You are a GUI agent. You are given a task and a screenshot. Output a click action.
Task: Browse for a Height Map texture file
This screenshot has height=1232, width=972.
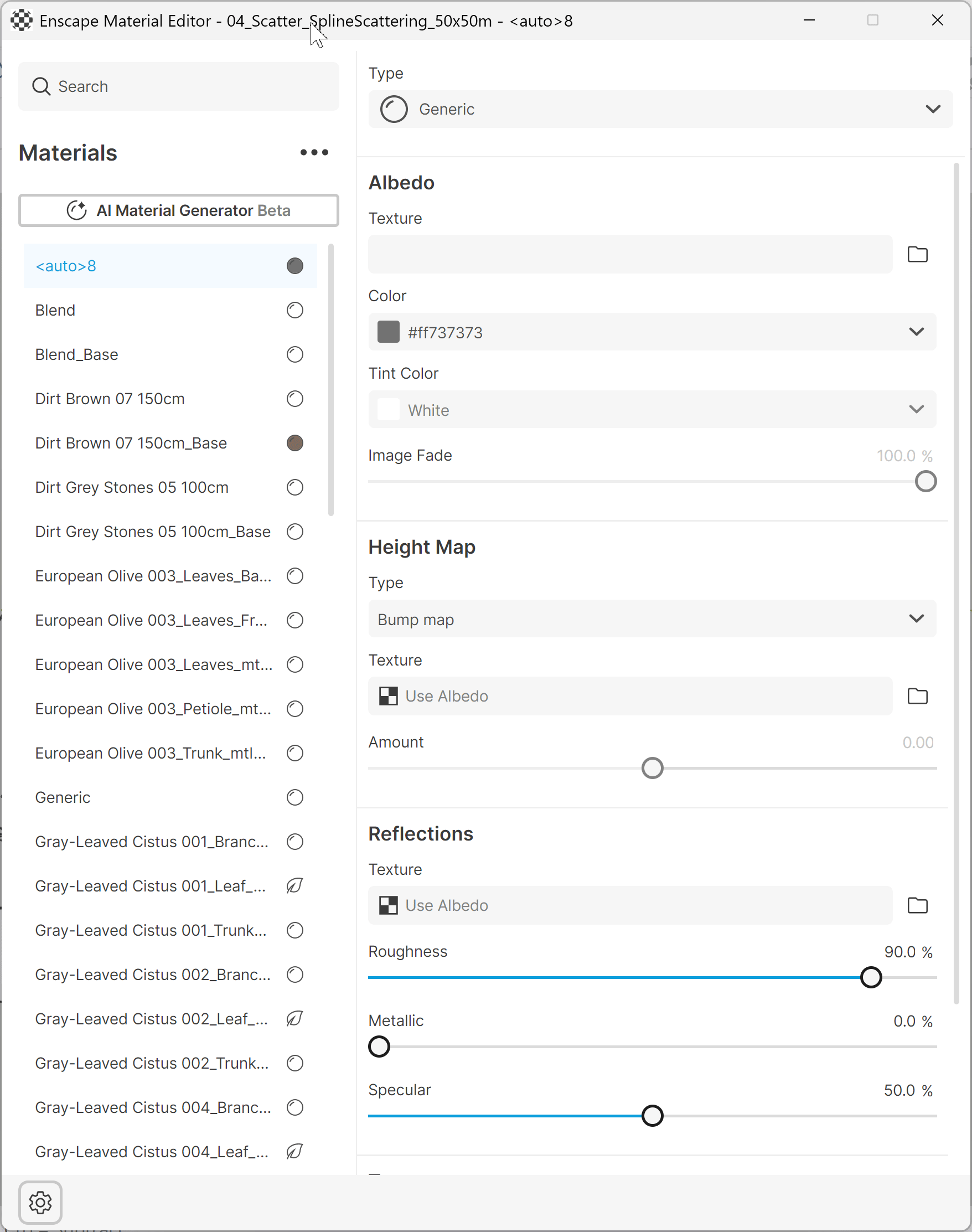click(917, 695)
